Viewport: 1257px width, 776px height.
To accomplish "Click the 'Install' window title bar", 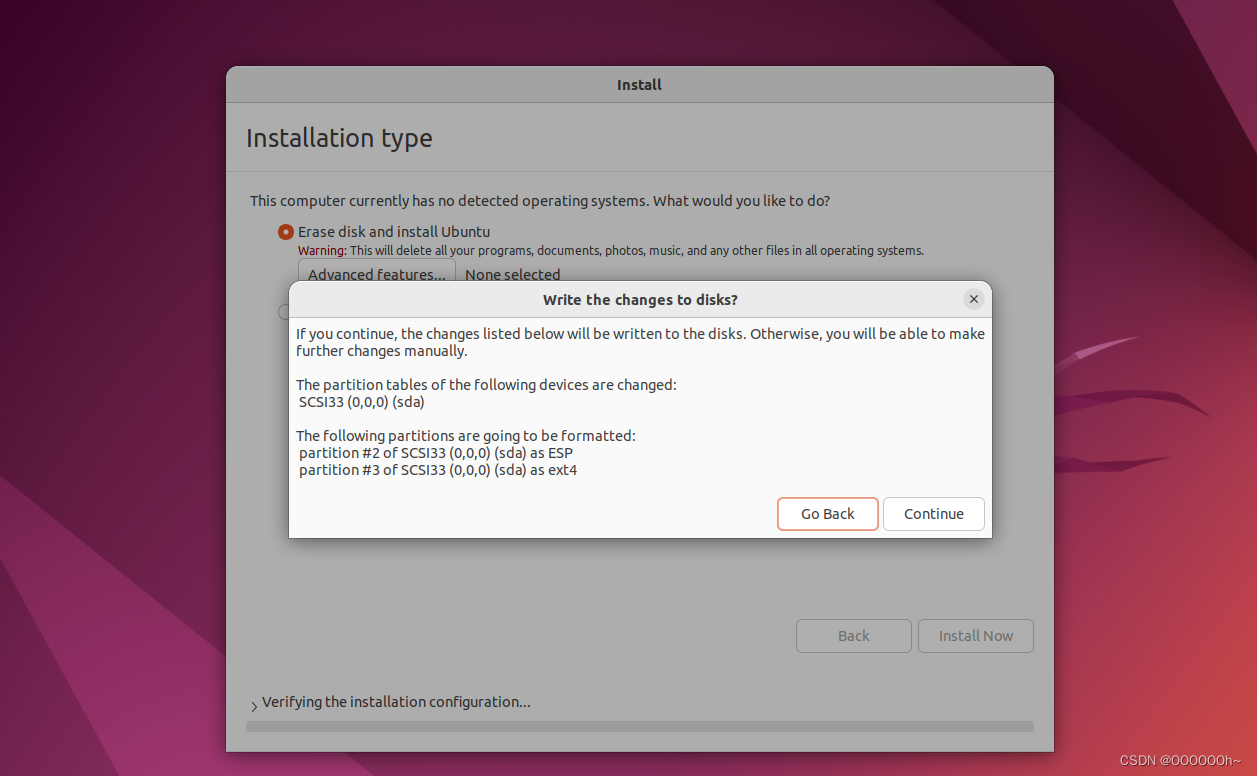I will tap(640, 85).
